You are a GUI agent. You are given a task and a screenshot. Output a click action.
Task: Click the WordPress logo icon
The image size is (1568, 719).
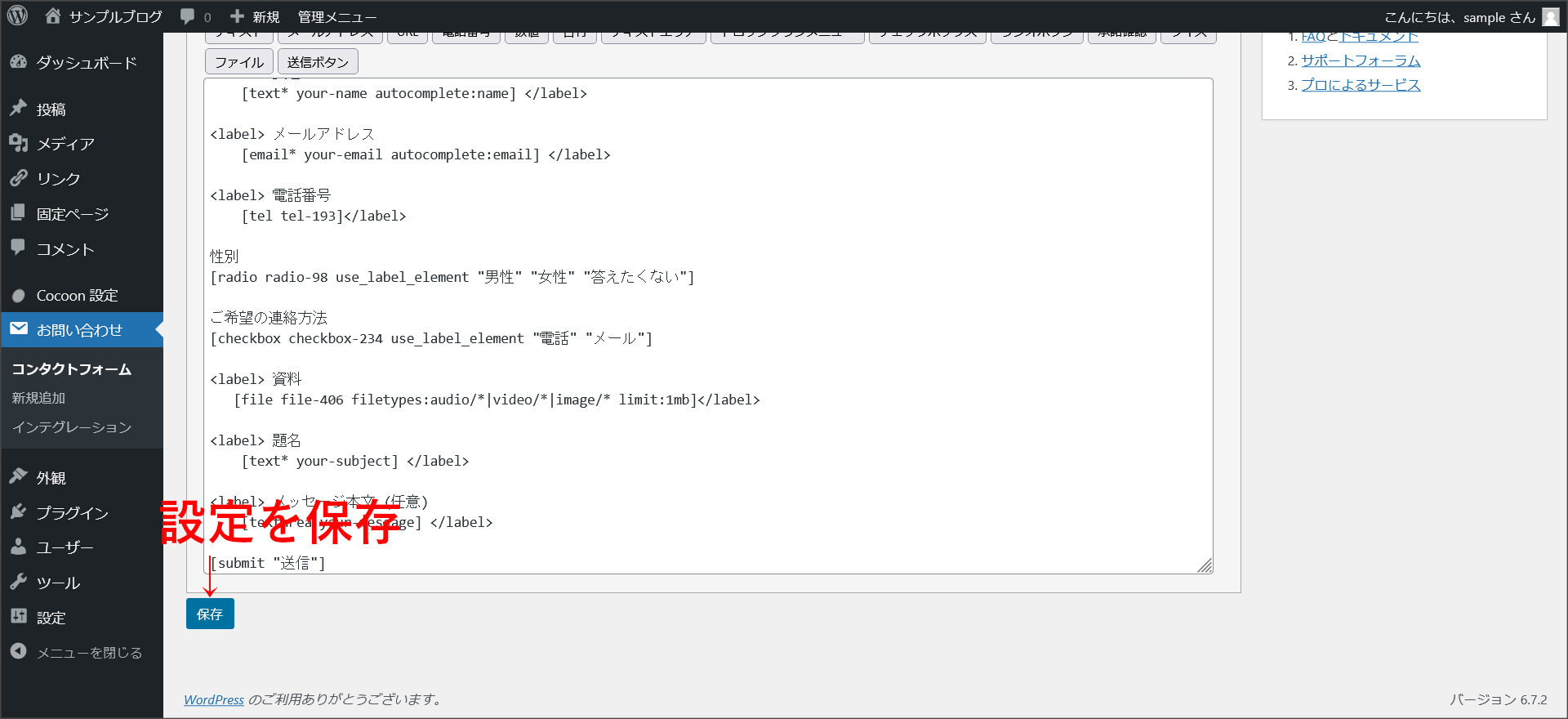coord(17,16)
